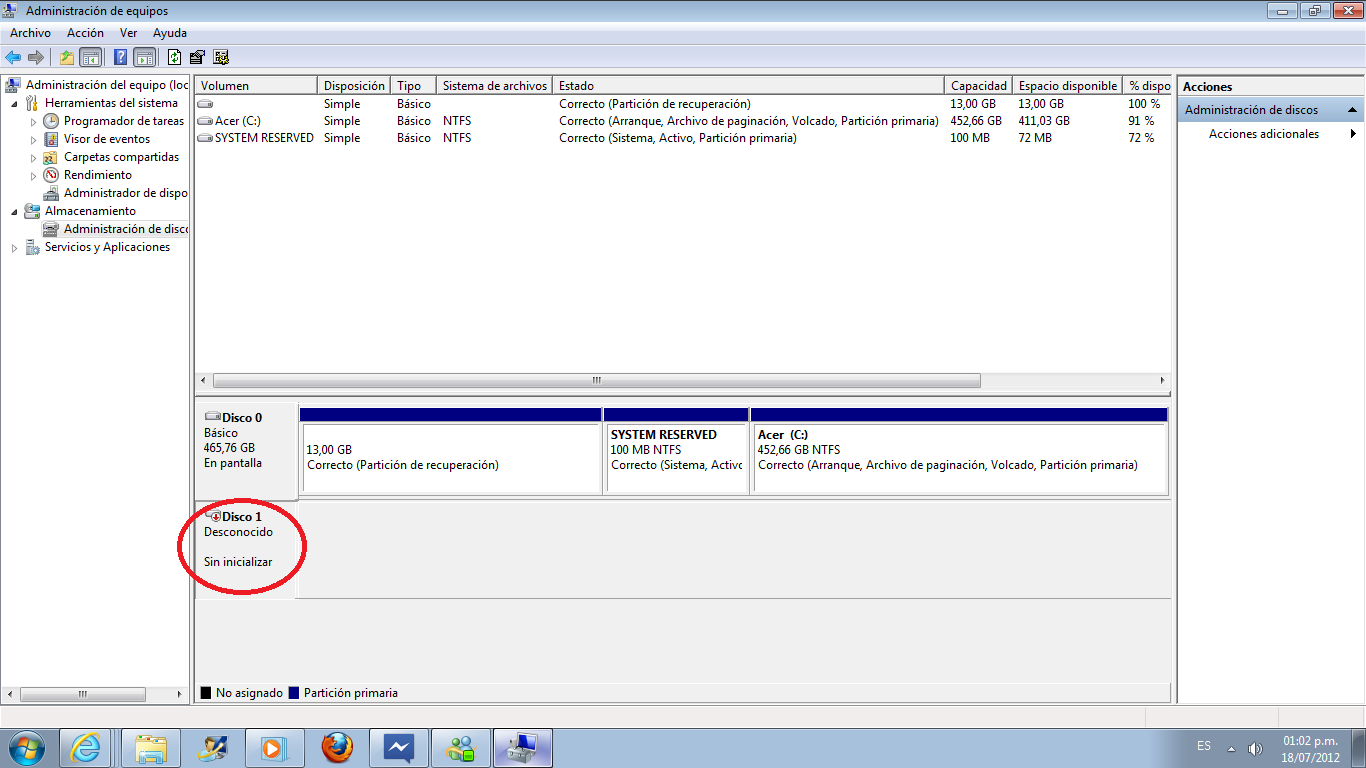Click the Almacenamiento storage icon
Image resolution: width=1366 pixels, height=768 pixels.
[x=32, y=211]
